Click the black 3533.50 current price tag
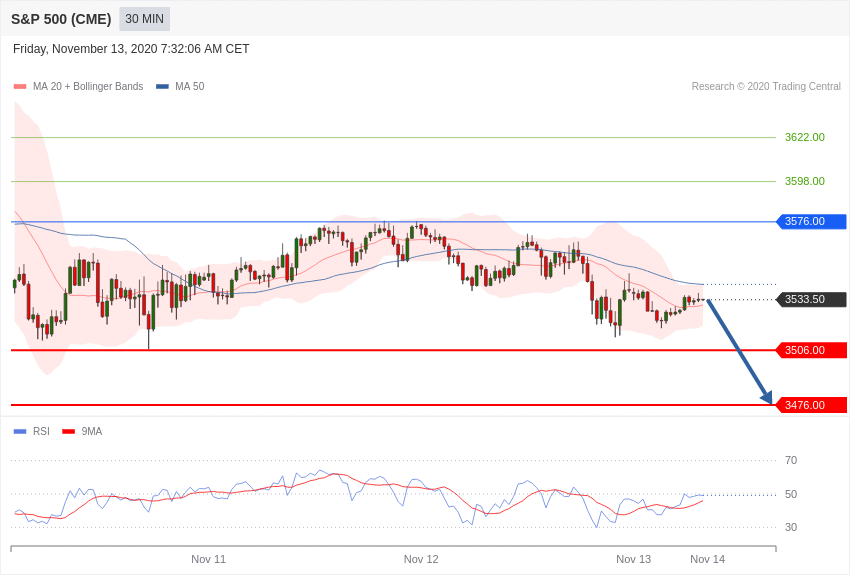The image size is (850, 576). [x=811, y=299]
